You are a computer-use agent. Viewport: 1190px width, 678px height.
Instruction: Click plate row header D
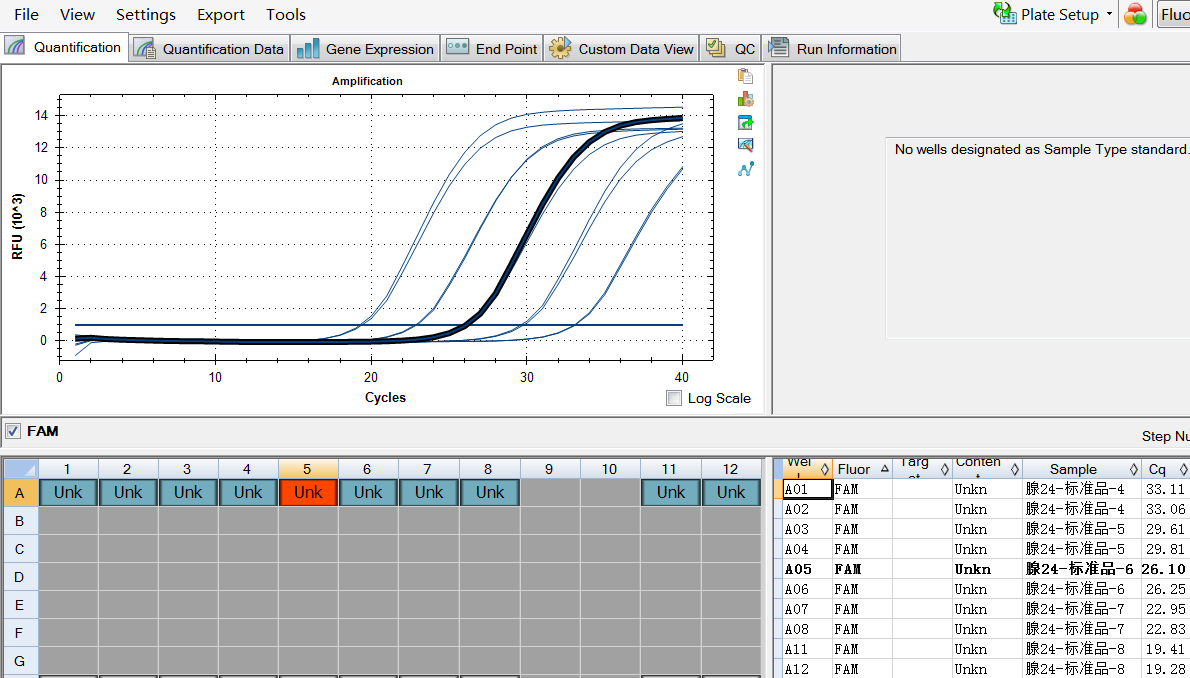tap(20, 577)
